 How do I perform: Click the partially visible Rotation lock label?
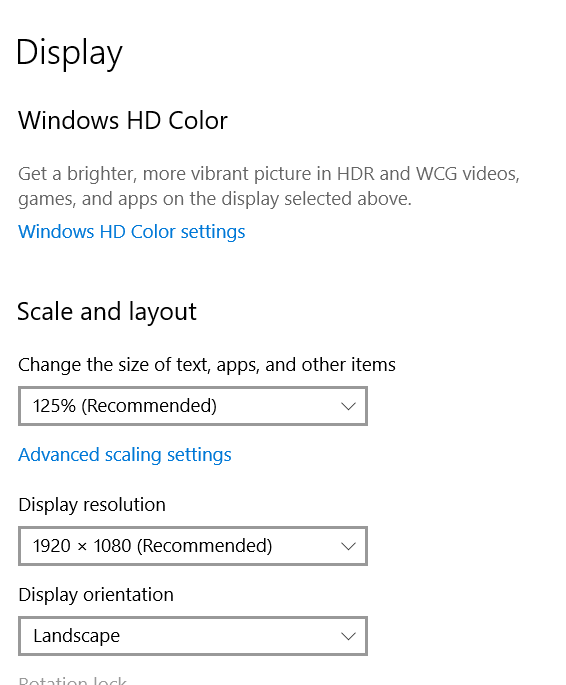72,681
